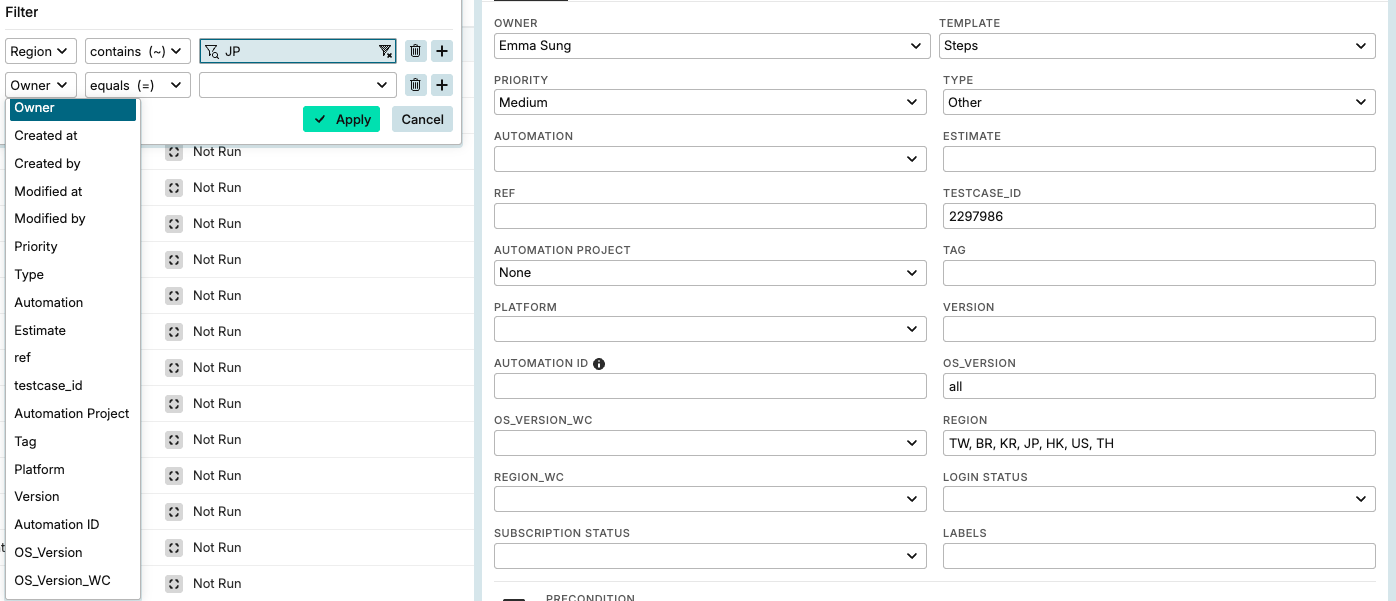Expand the Owner dropdown showing Emma Sung

[x=710, y=46]
